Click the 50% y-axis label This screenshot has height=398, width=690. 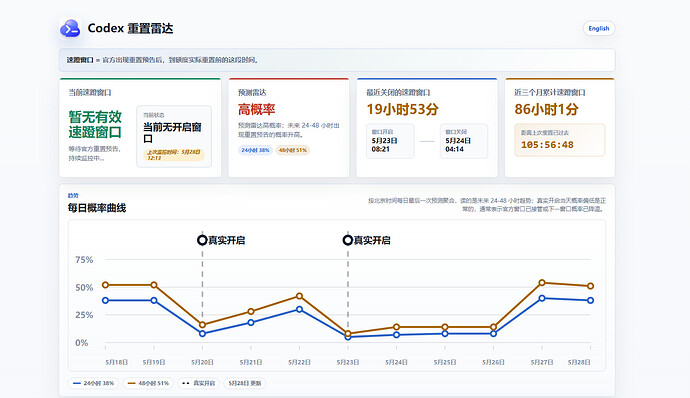84,287
